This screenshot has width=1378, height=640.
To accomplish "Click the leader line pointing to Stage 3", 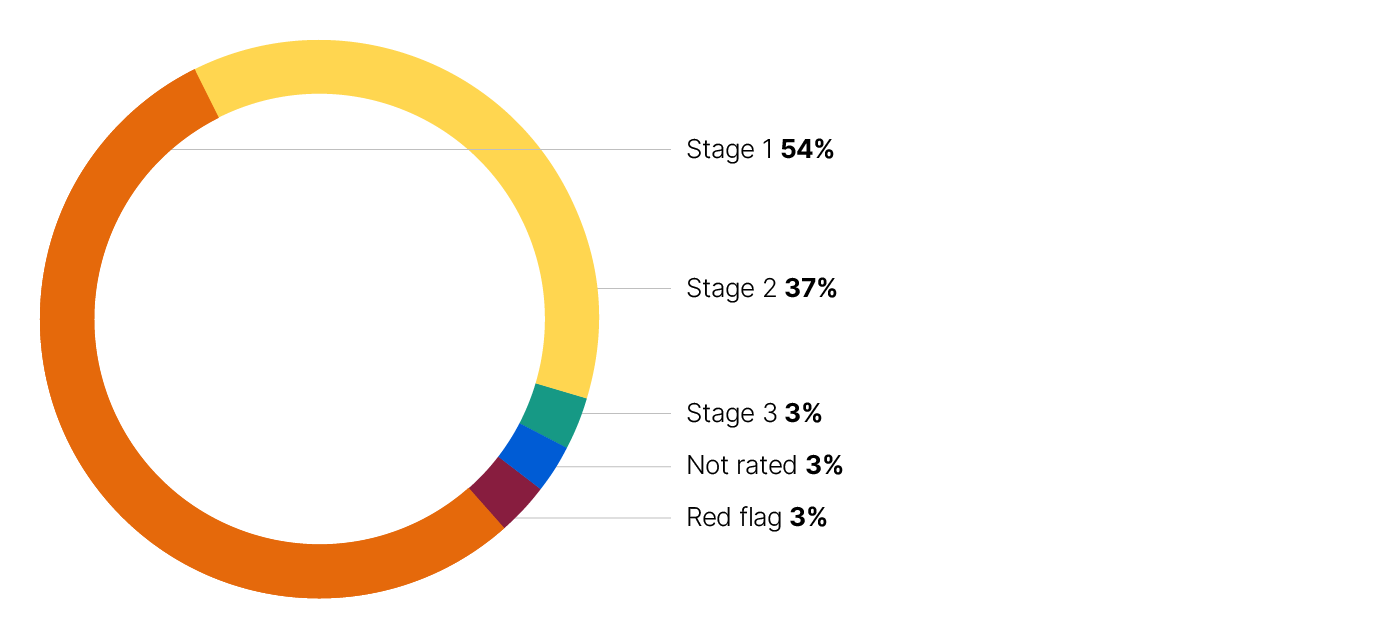I will pyautogui.click(x=628, y=414).
